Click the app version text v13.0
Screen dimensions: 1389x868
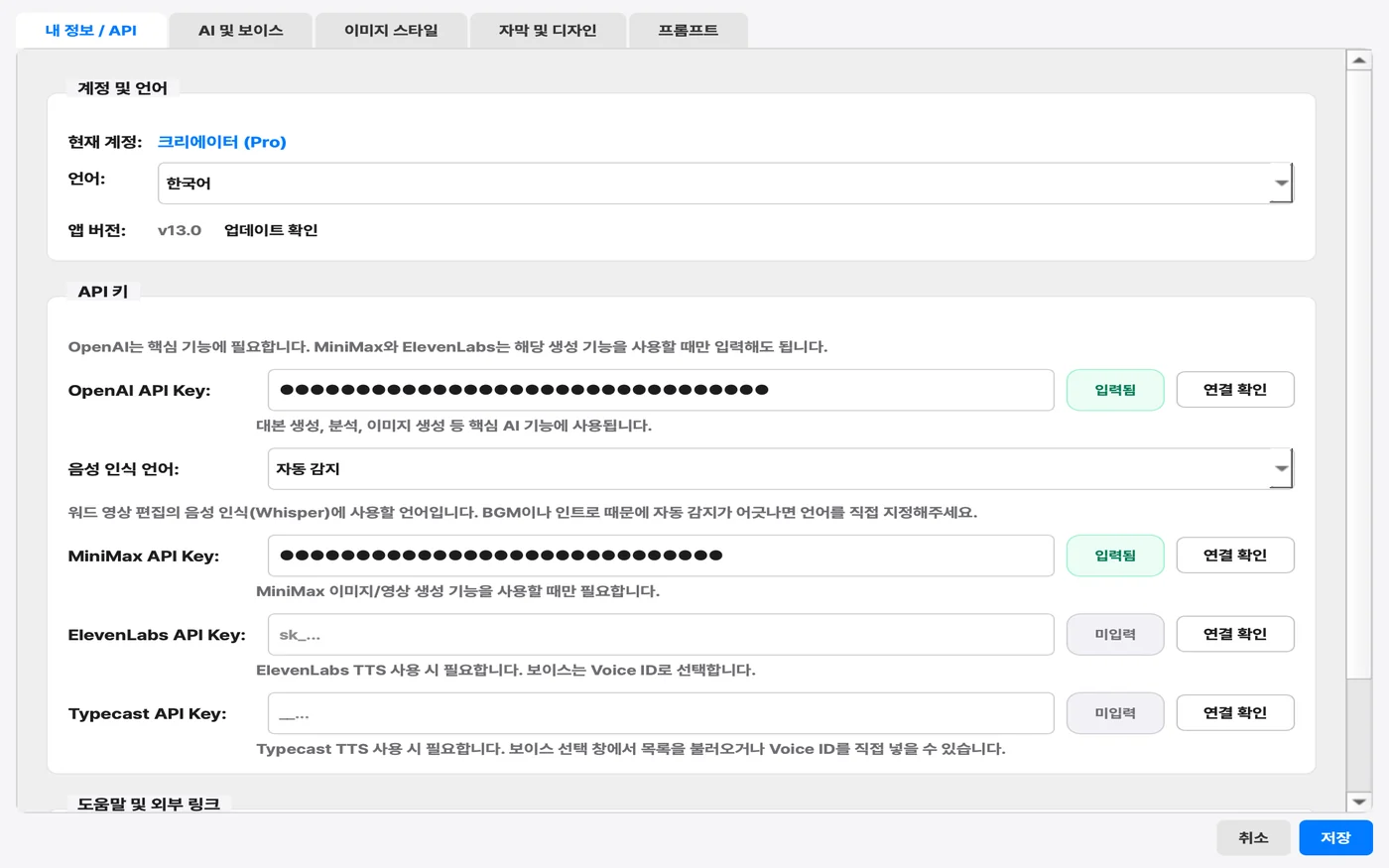tap(180, 230)
